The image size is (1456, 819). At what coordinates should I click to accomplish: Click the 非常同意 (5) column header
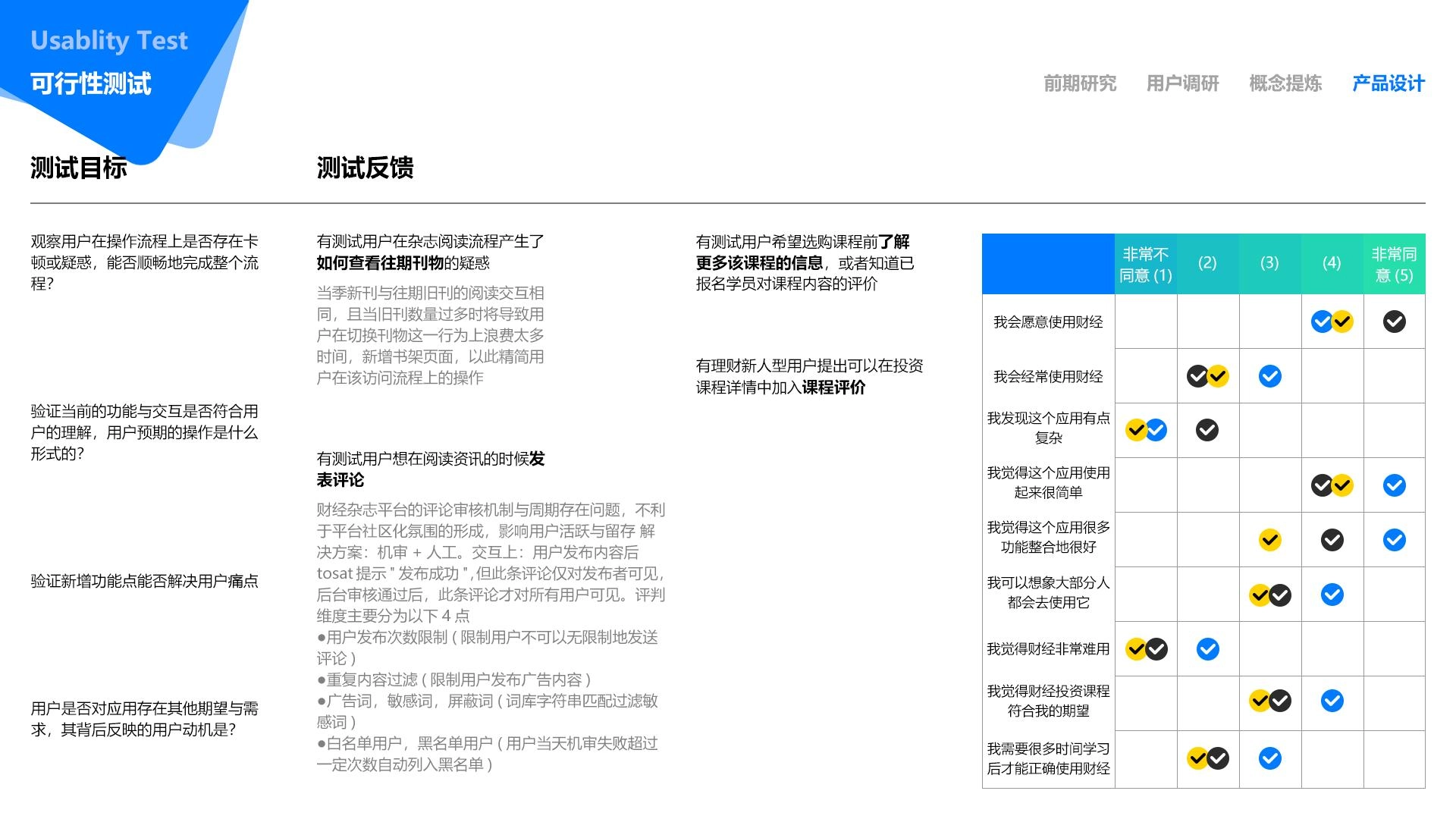[1394, 264]
